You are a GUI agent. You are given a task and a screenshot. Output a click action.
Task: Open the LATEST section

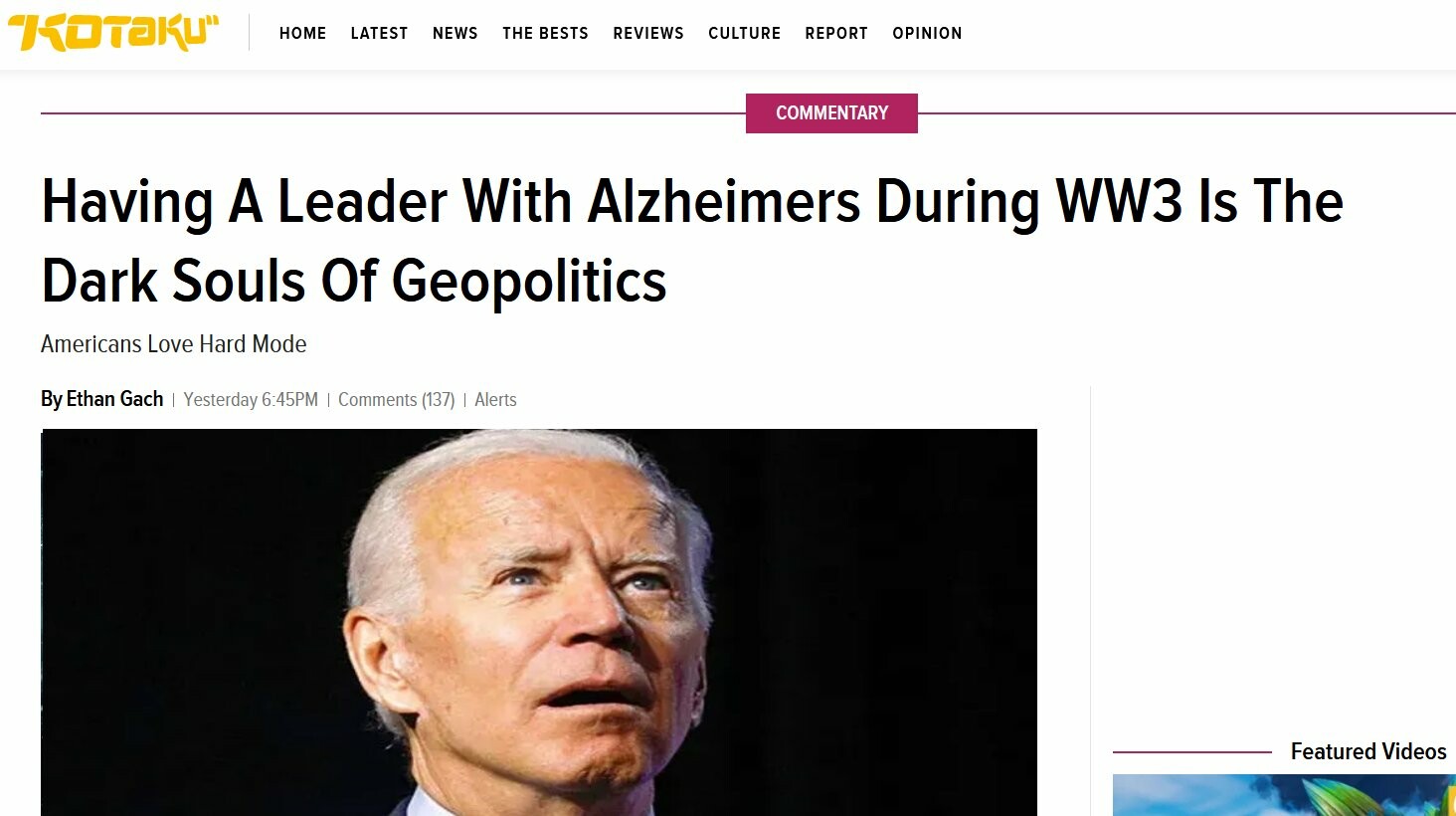coord(379,33)
